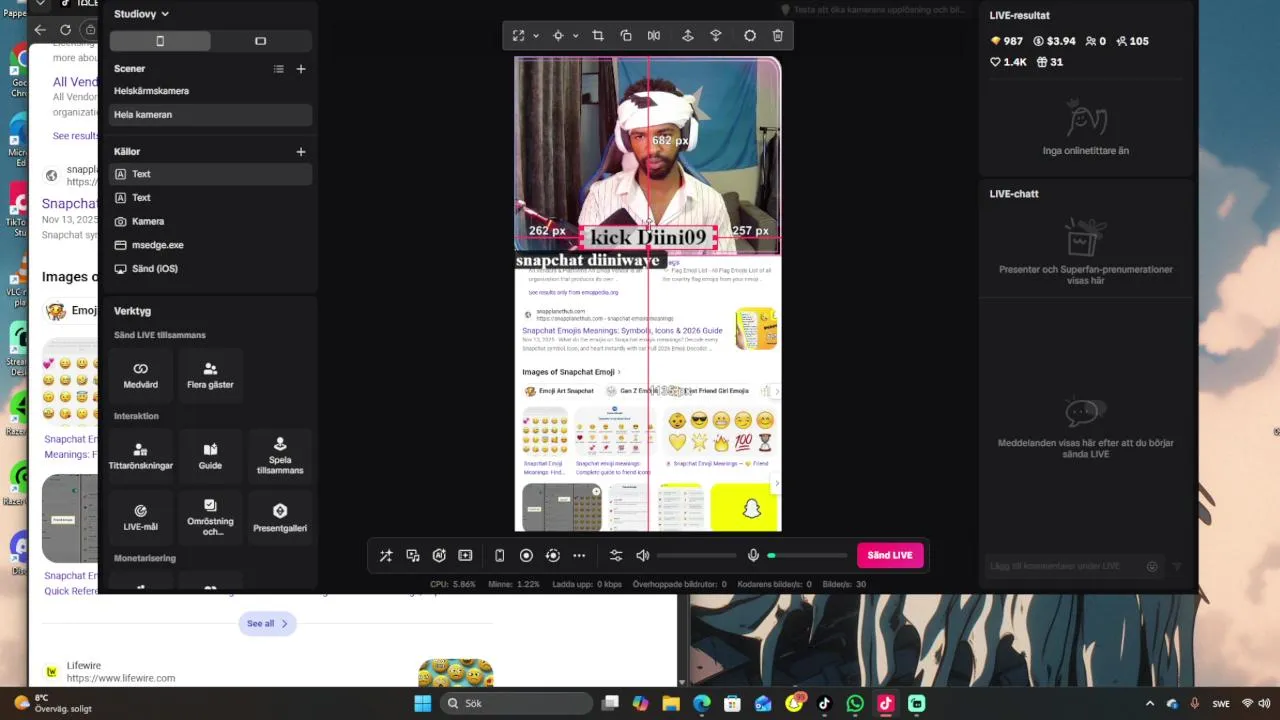Open the AI hexagon tool
The image size is (1280, 720).
pyautogui.click(x=439, y=556)
